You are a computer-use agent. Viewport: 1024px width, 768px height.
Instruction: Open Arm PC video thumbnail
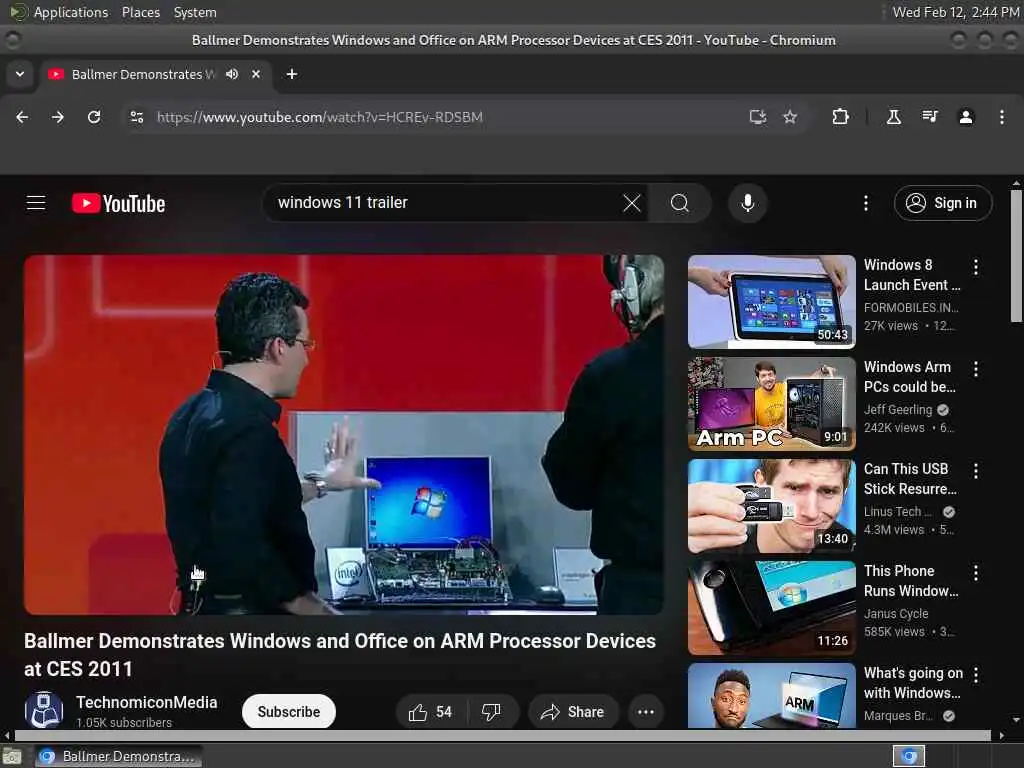click(x=772, y=404)
